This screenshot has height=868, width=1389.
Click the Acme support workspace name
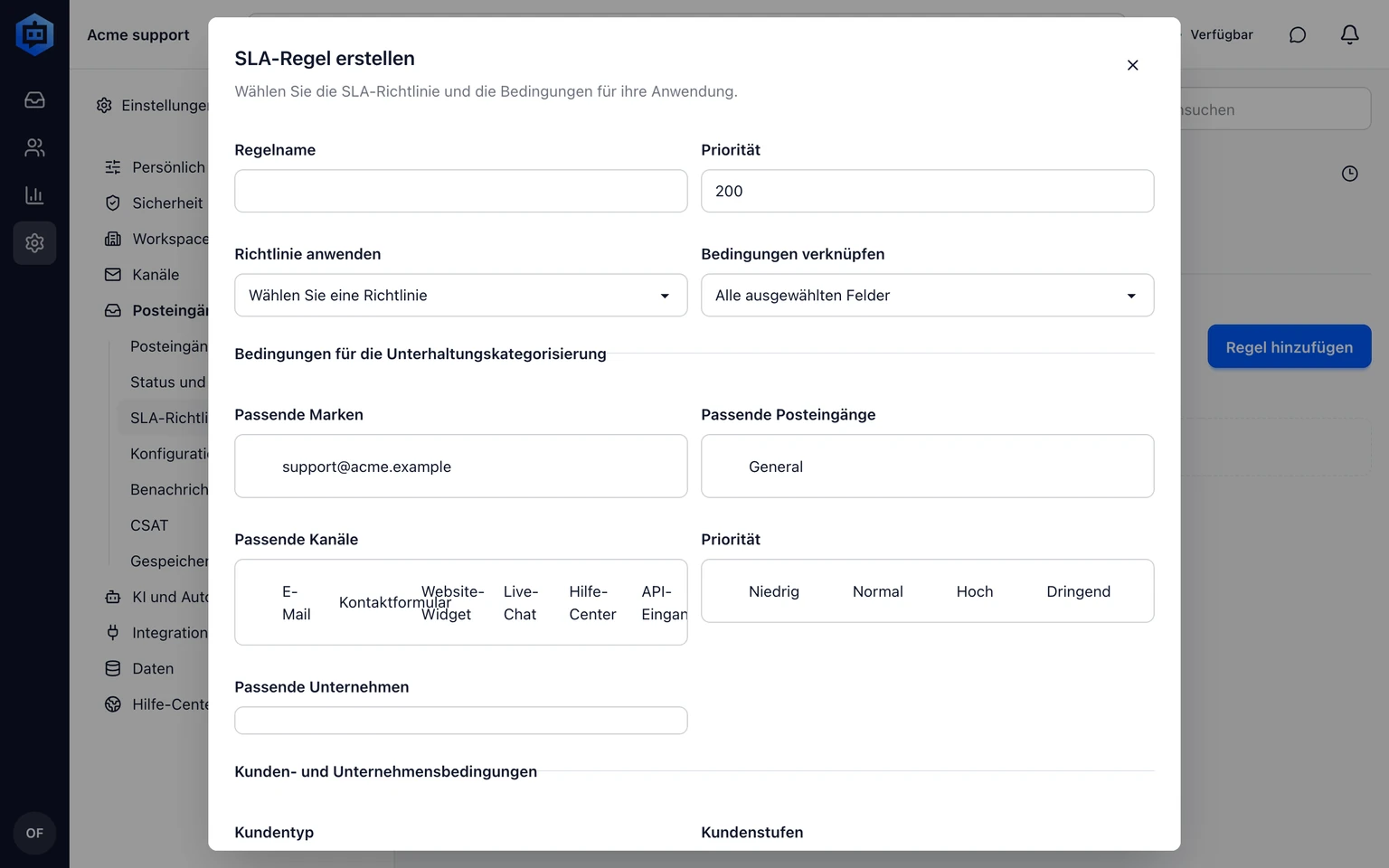pos(138,34)
